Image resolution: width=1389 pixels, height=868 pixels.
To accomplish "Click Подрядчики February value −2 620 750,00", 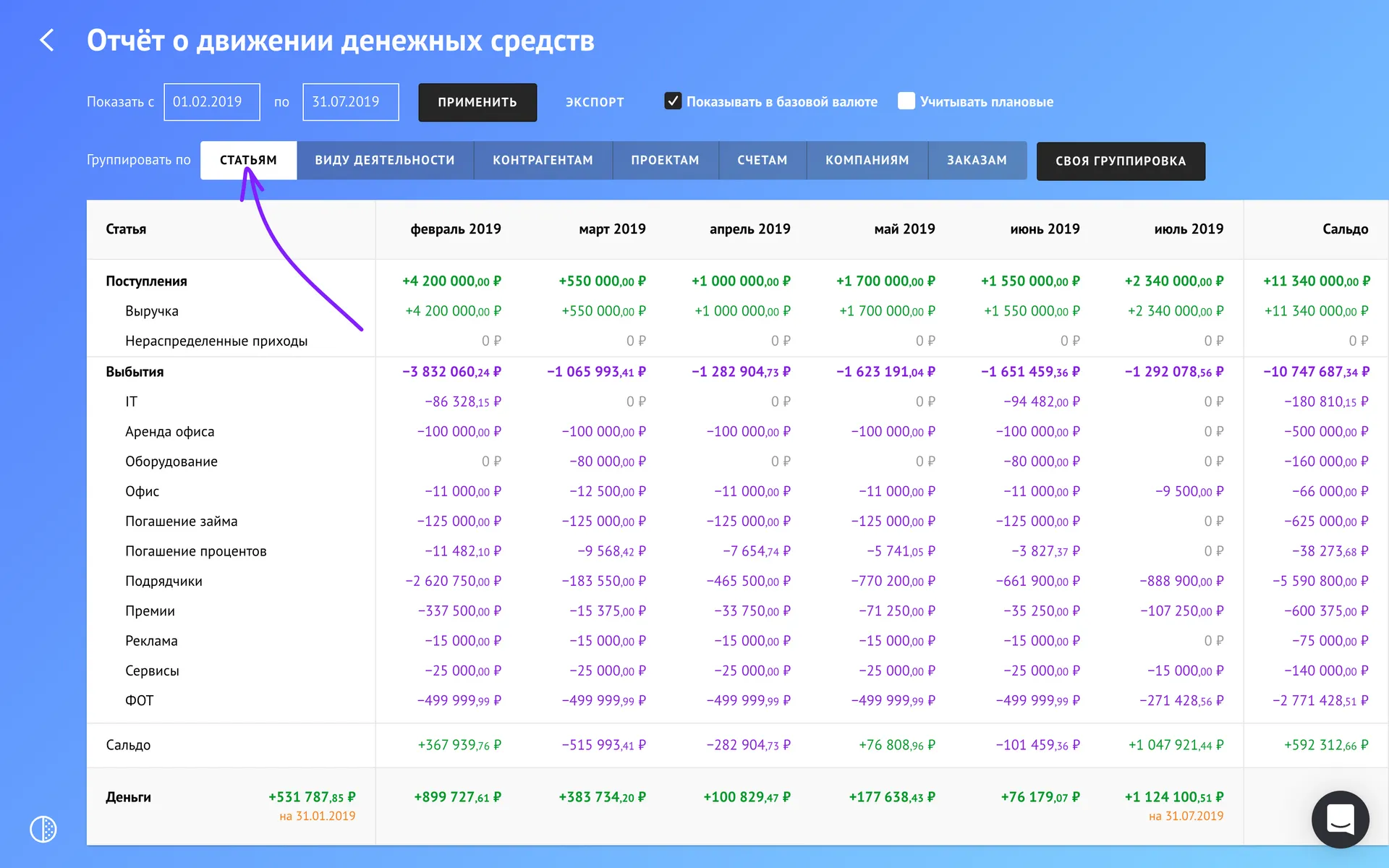I will coord(453,581).
